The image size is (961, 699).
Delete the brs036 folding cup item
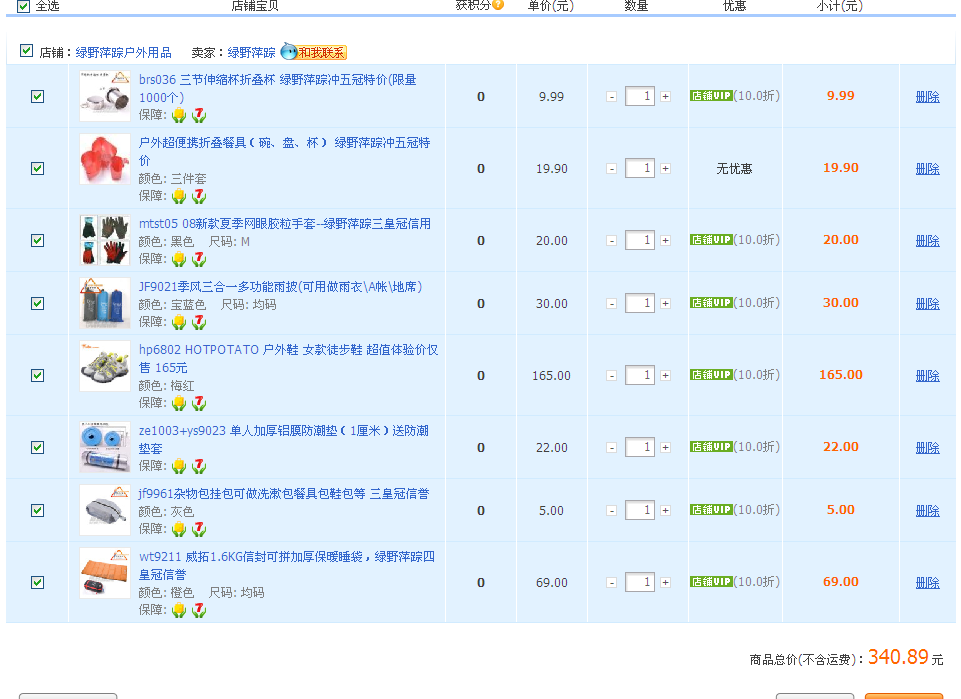(x=927, y=97)
